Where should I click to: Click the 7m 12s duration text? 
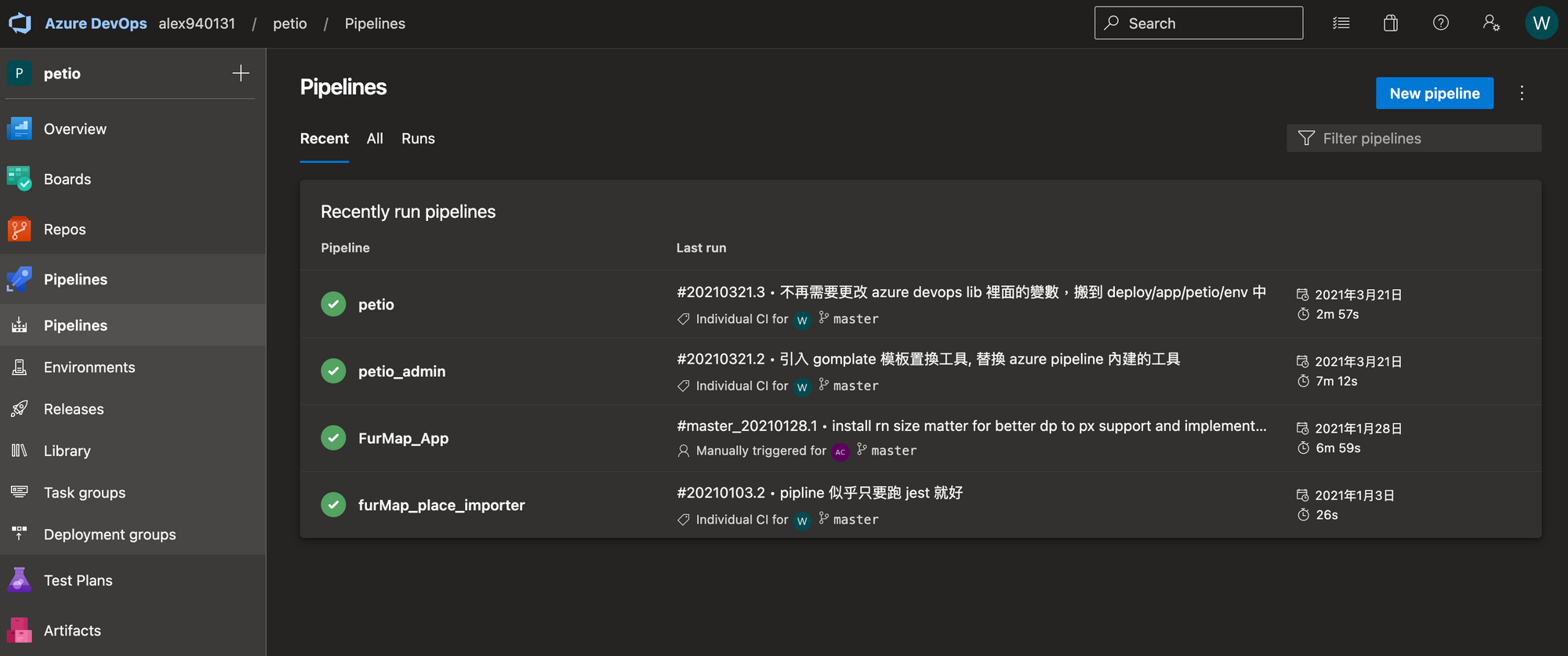[x=1337, y=381]
